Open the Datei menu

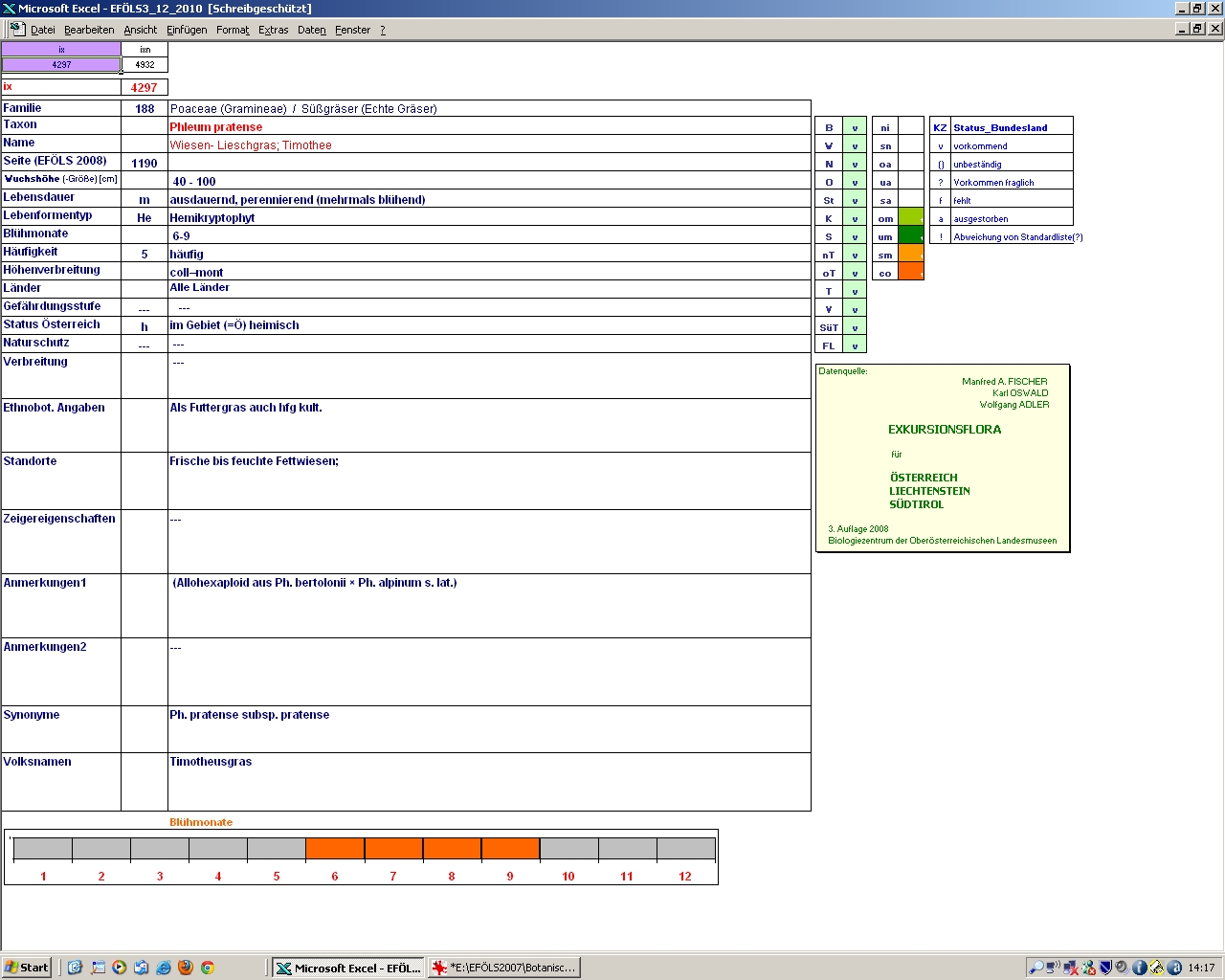(42, 30)
